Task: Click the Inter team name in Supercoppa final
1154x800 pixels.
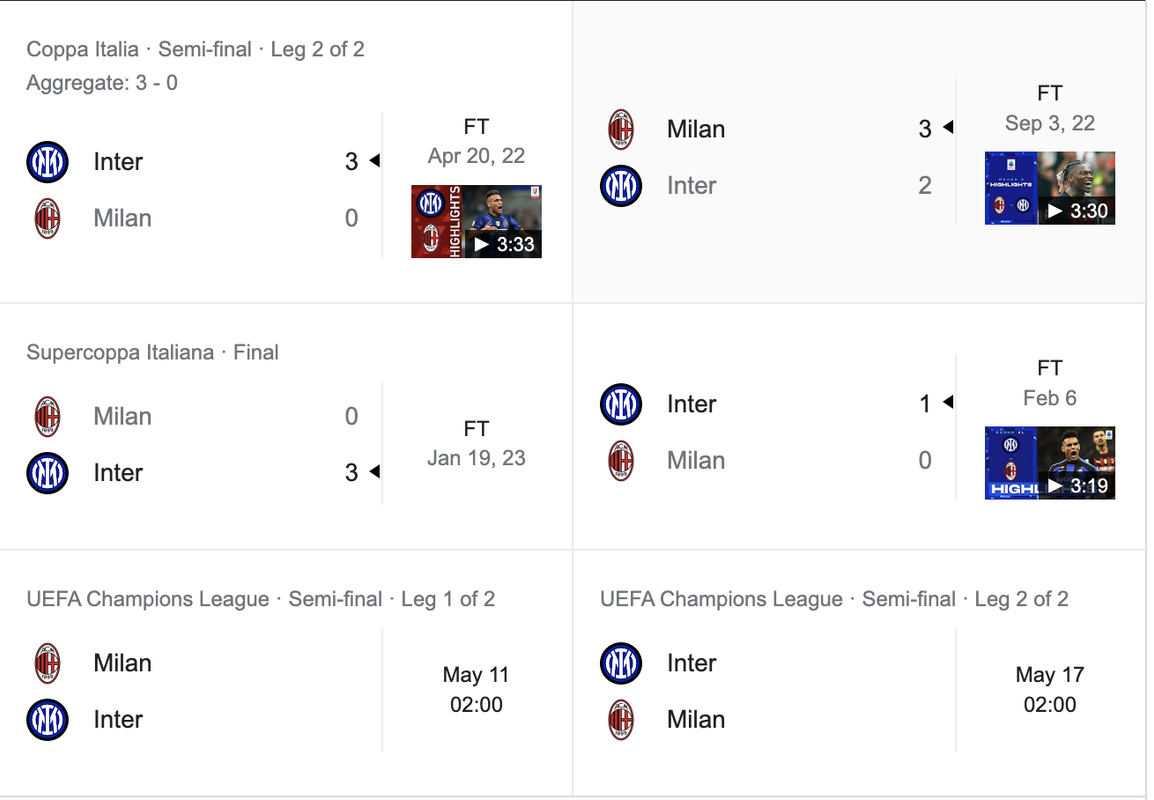Action: pyautogui.click(x=118, y=472)
